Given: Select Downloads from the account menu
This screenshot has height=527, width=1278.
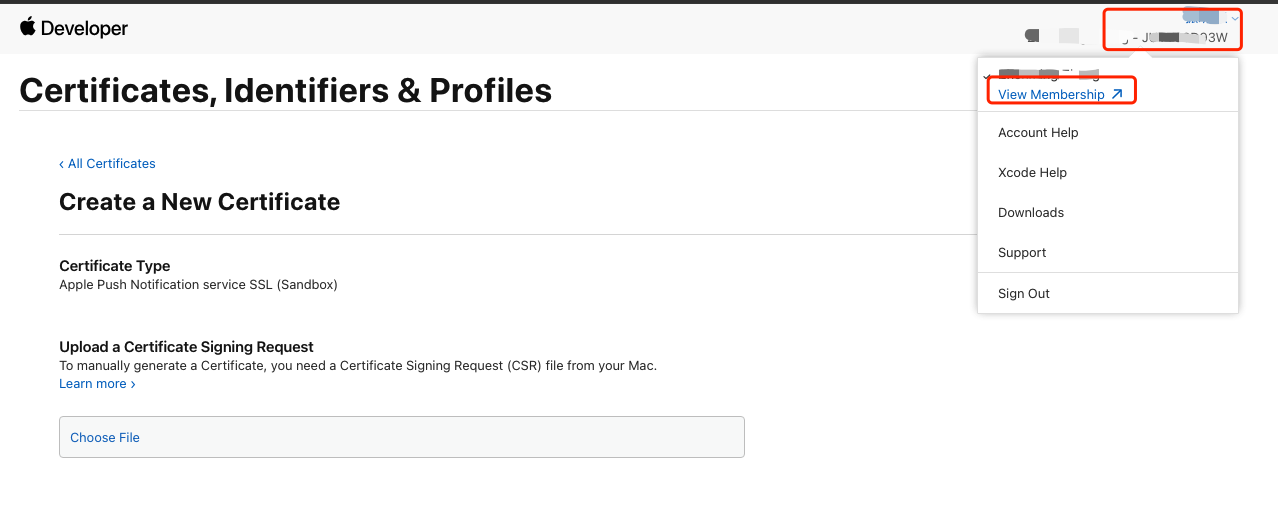Looking at the screenshot, I should coord(1031,212).
